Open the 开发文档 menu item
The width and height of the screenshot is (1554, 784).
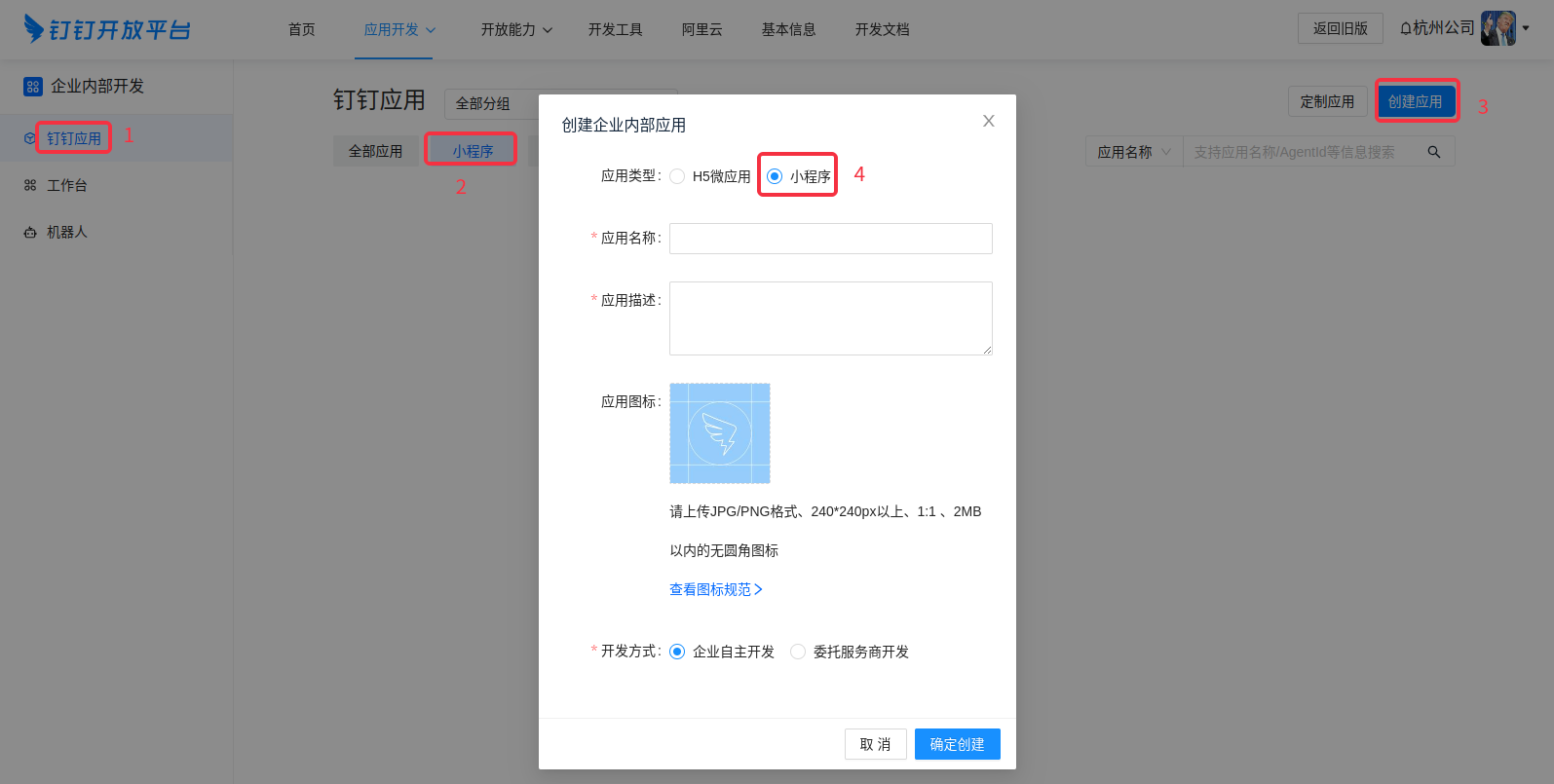pos(882,29)
